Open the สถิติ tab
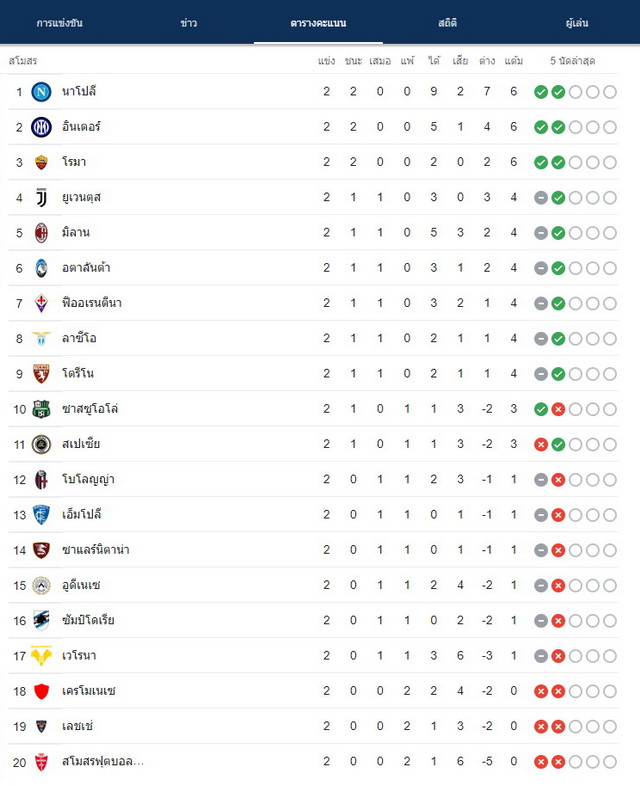The height and width of the screenshot is (786, 640). [x=448, y=23]
